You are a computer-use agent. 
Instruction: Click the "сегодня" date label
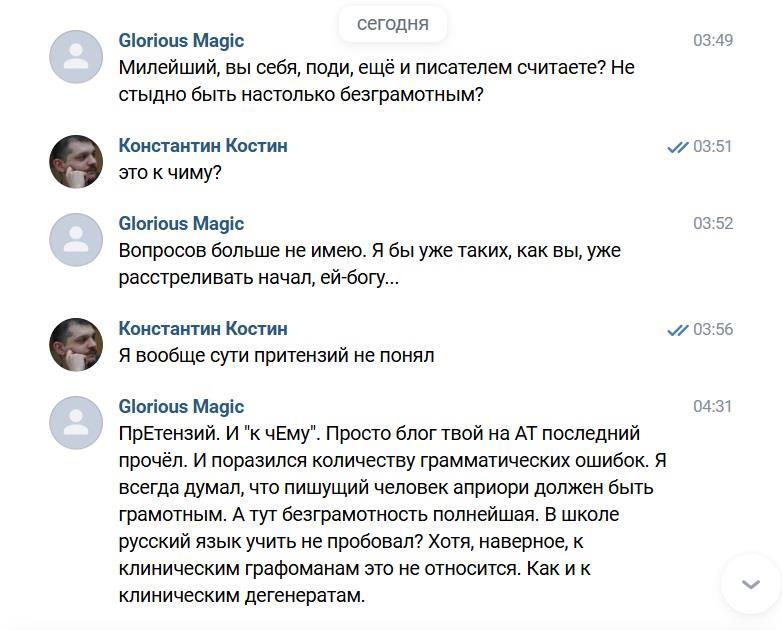point(392,24)
